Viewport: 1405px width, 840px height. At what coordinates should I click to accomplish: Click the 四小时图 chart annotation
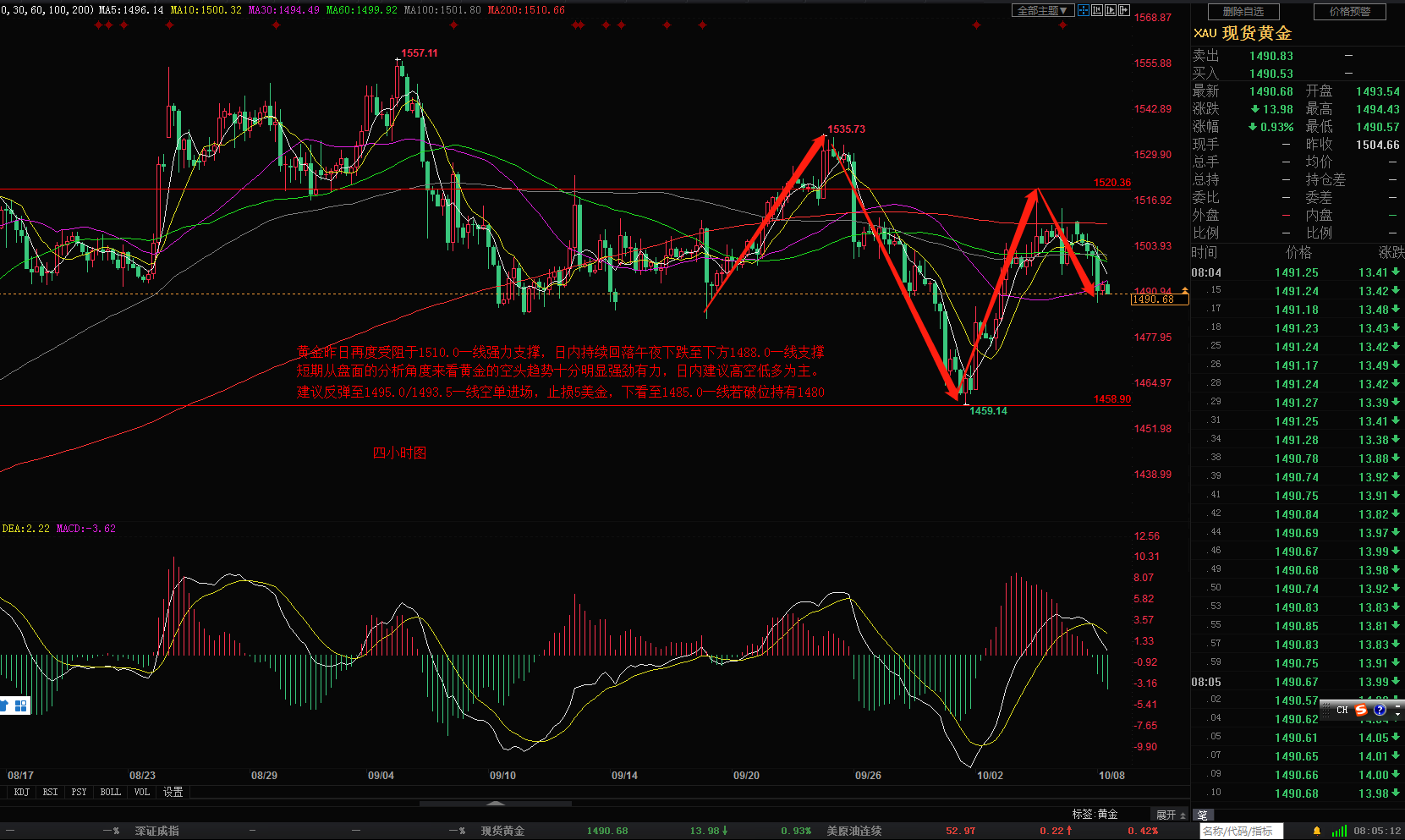pos(400,453)
